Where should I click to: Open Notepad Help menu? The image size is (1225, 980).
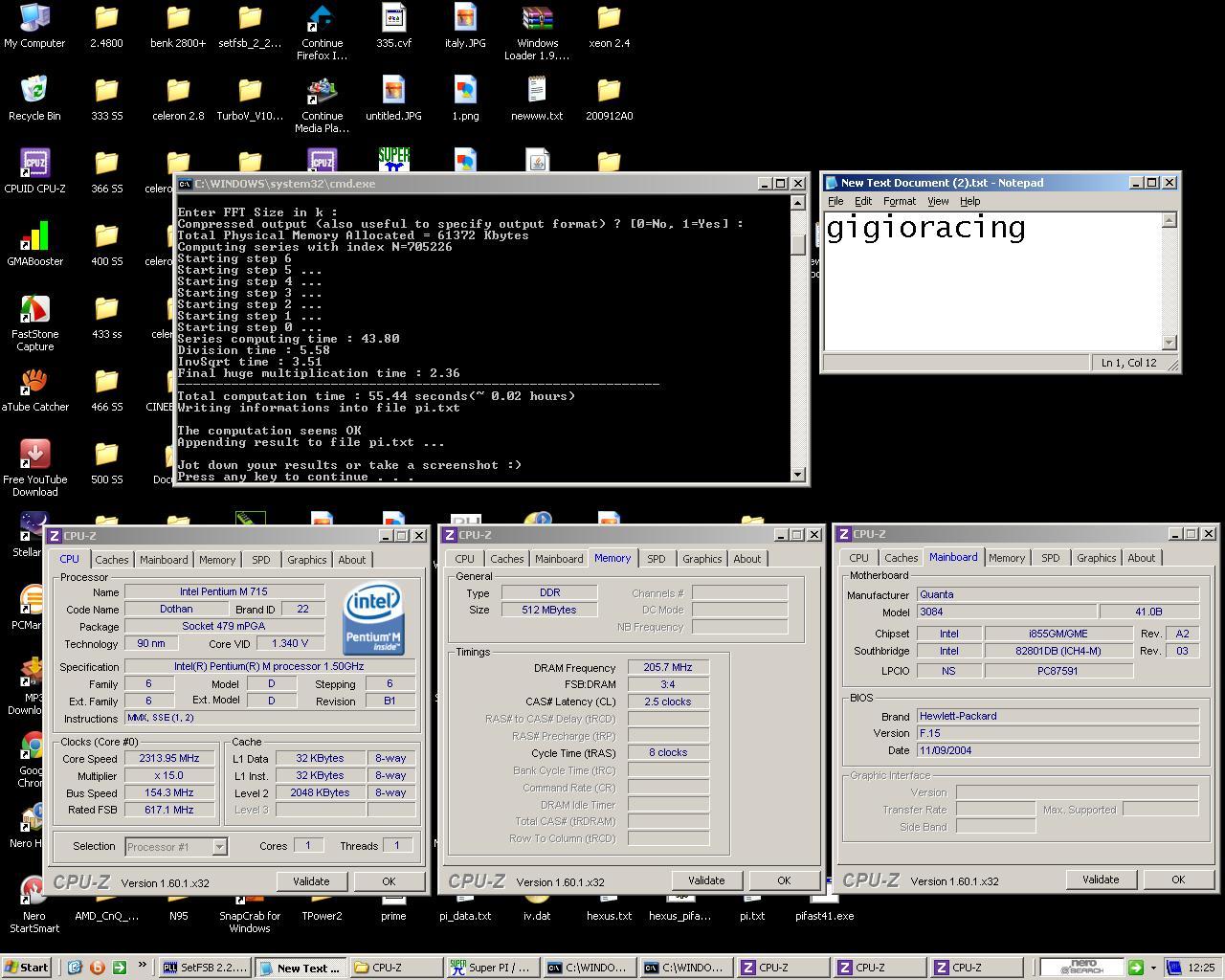pos(970,201)
